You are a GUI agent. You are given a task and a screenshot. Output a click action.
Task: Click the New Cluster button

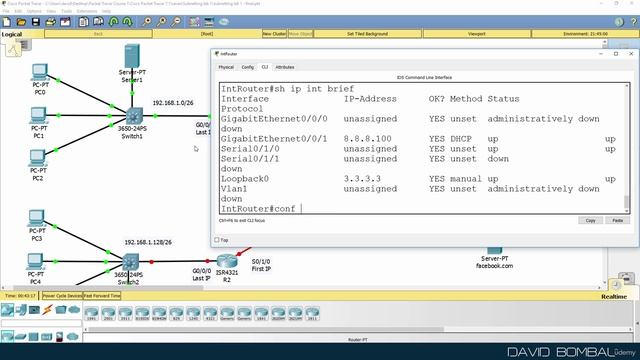pos(274,34)
